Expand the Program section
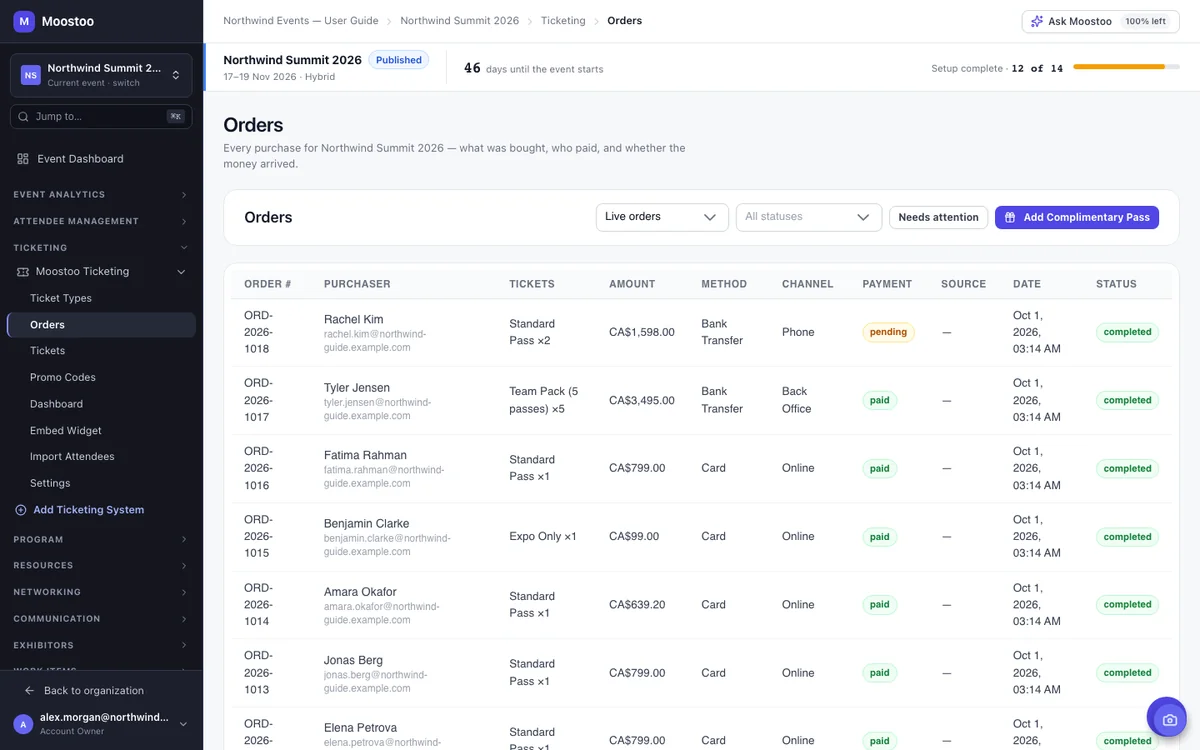This screenshot has width=1200, height=750. click(x=101, y=539)
